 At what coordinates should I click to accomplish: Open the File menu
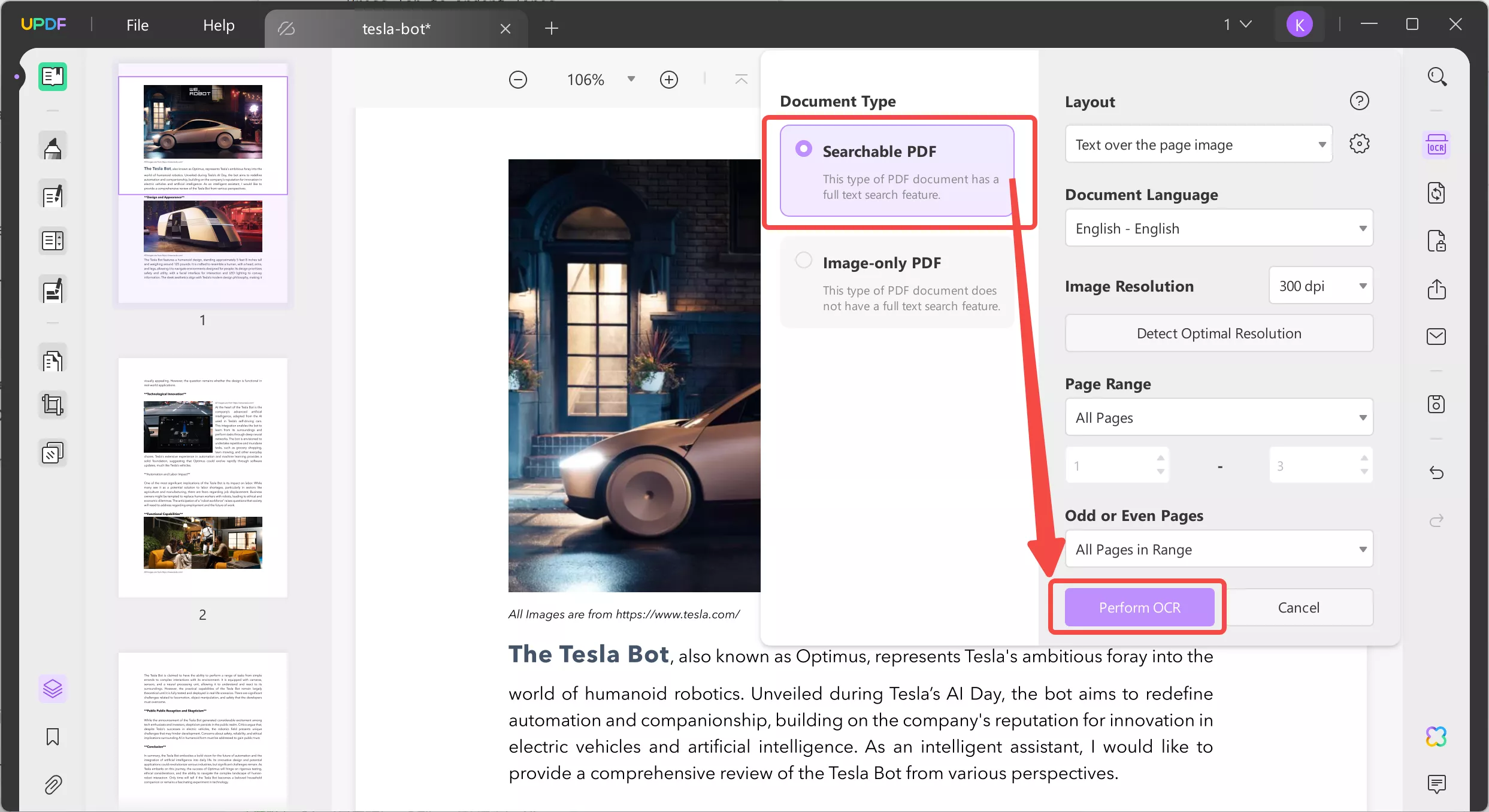click(x=137, y=25)
